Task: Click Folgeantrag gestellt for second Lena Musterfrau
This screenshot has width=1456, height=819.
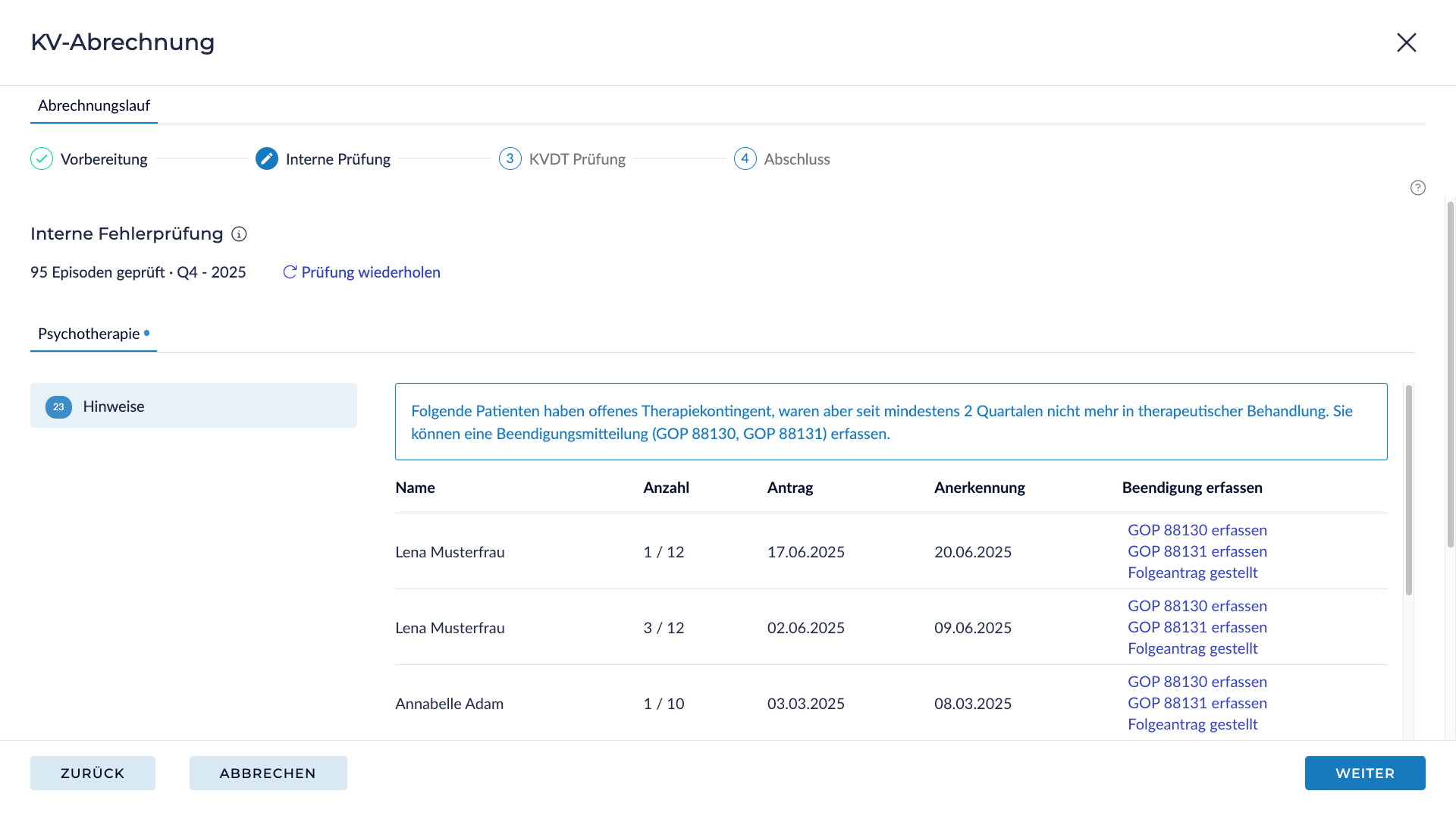Action: pos(1192,649)
